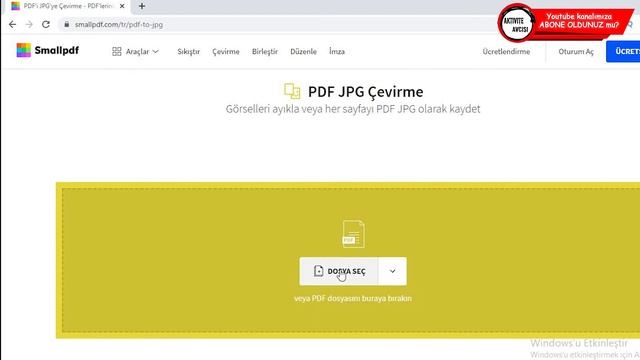Screen dimensions: 640x360
Task: Click the blue ÜCRETSİZ button
Action: (623, 51)
